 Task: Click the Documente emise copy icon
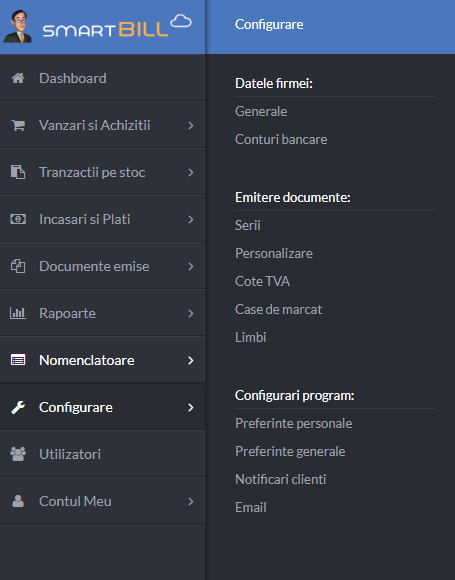tap(18, 266)
